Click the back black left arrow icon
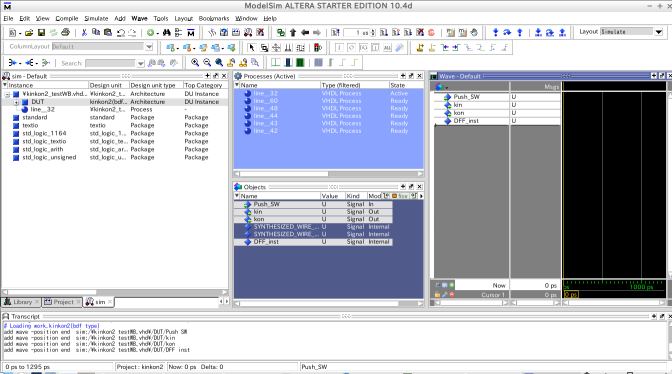This screenshot has width=672, height=374. tap(305, 33)
